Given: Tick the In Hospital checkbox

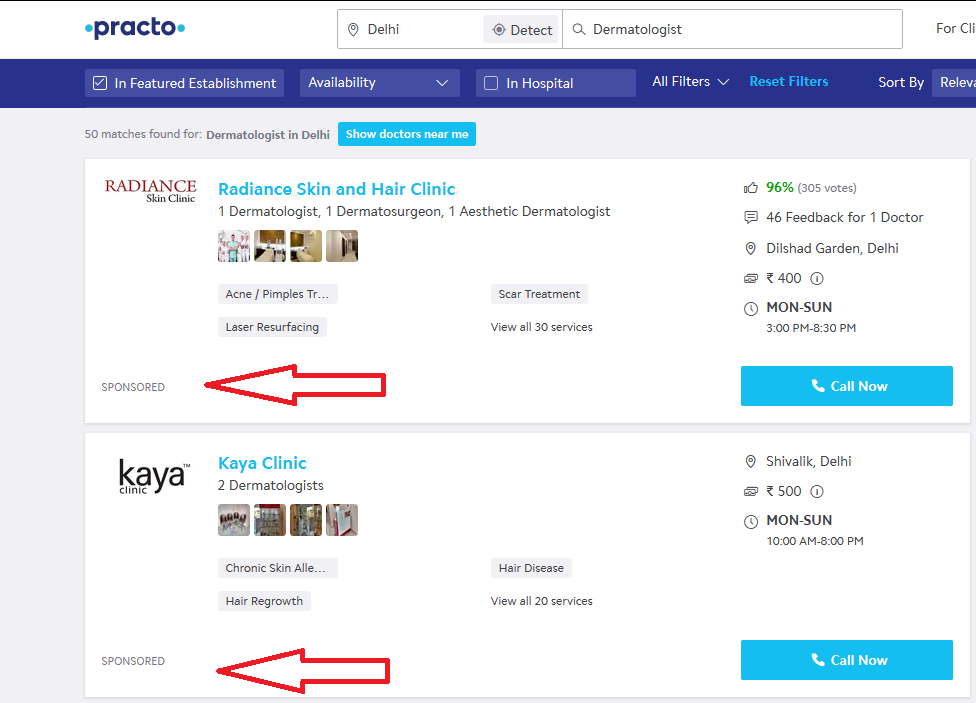Looking at the screenshot, I should pyautogui.click(x=490, y=83).
